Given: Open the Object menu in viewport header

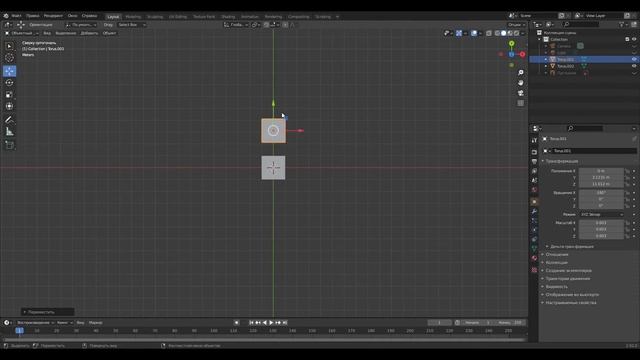Looking at the screenshot, I should coord(109,33).
